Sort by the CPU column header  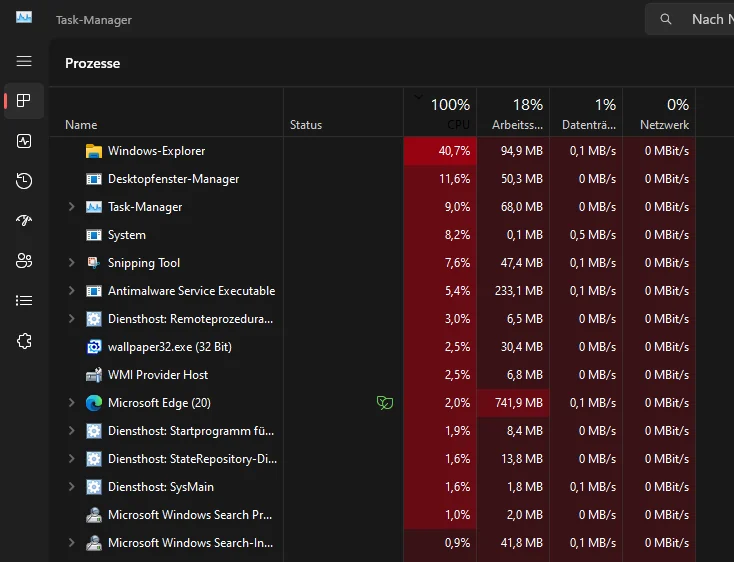440,112
